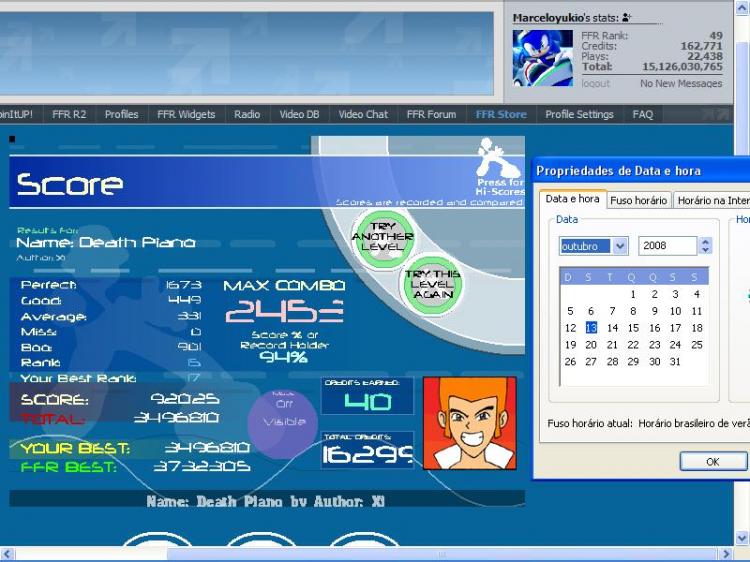This screenshot has width=750, height=562.
Task: Open the outubro month dropdown
Action: coord(620,246)
